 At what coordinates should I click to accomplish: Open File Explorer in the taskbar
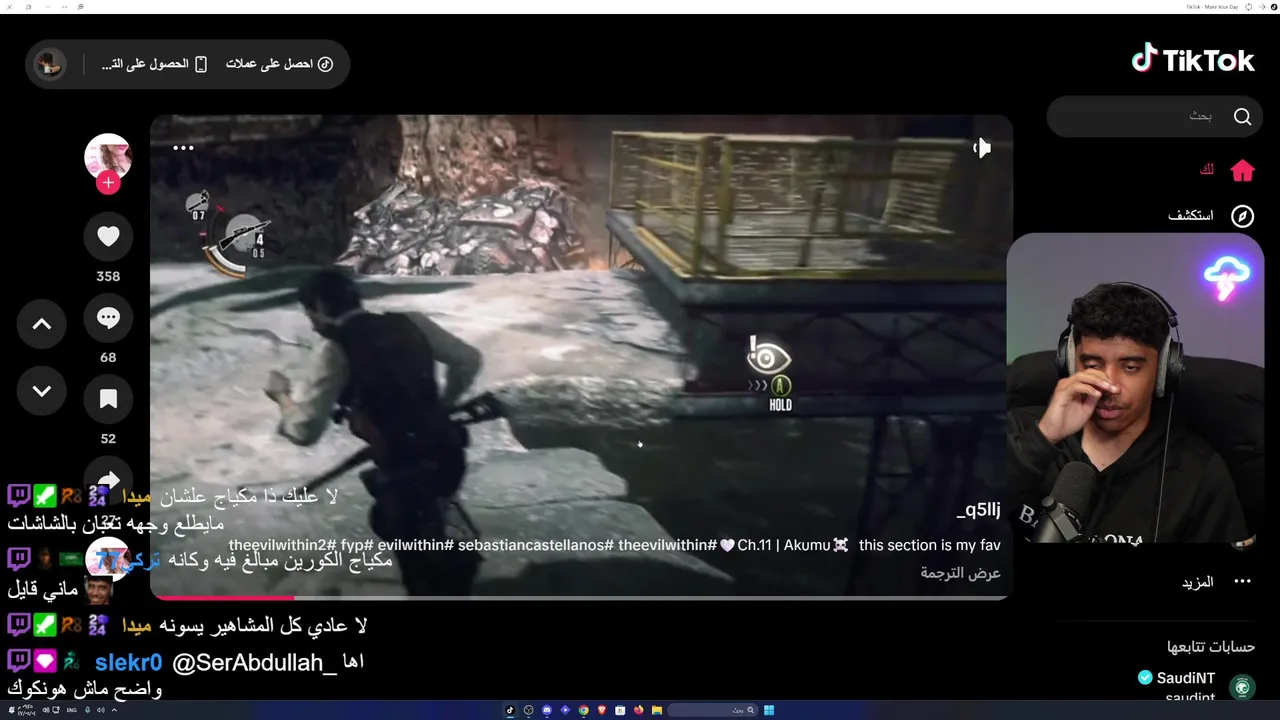tap(657, 710)
